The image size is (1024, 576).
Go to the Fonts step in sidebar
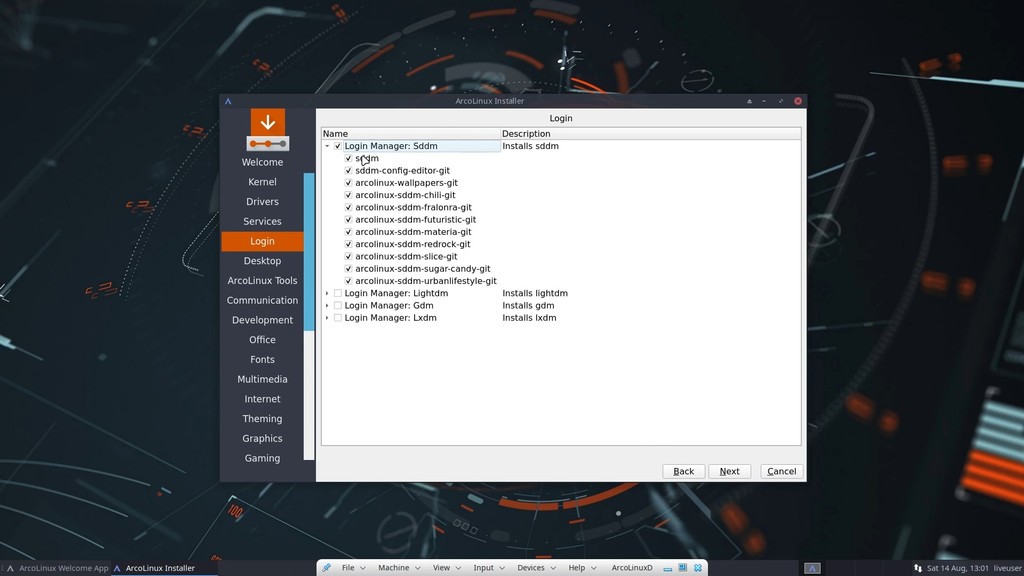tap(263, 360)
